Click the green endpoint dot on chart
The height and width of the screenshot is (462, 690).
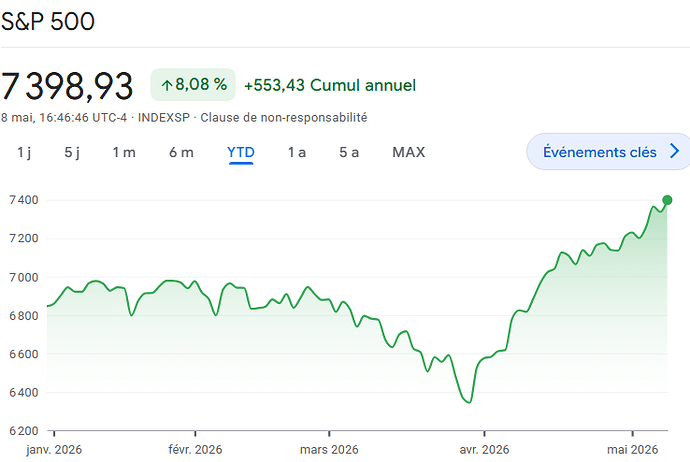pyautogui.click(x=667, y=200)
